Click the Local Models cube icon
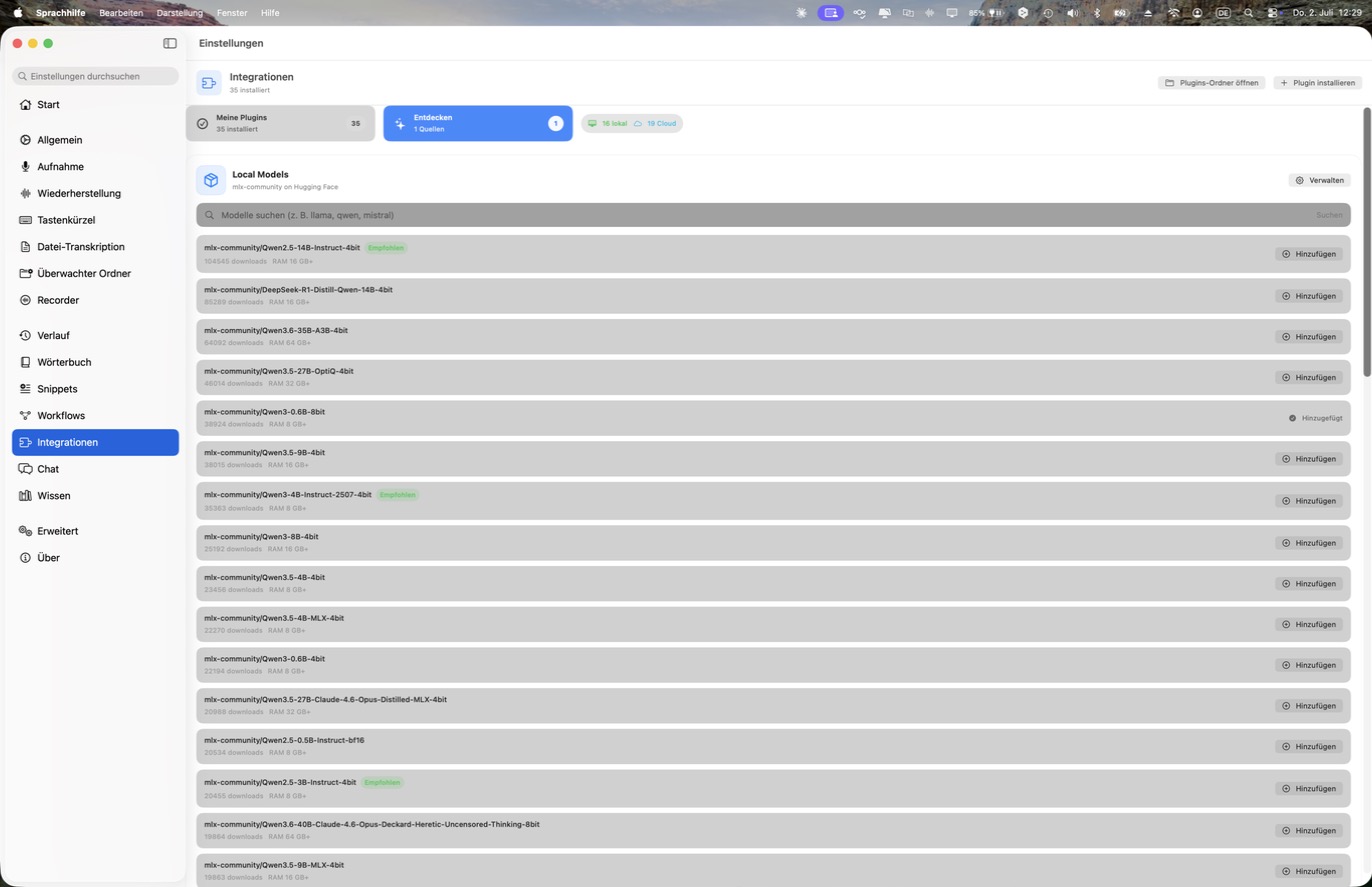 tap(210, 180)
